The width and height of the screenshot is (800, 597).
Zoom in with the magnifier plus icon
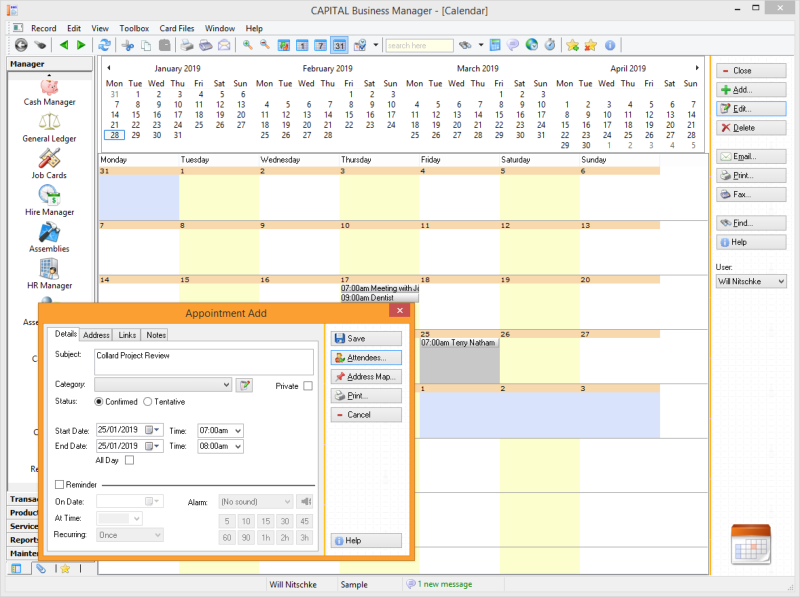tap(247, 45)
